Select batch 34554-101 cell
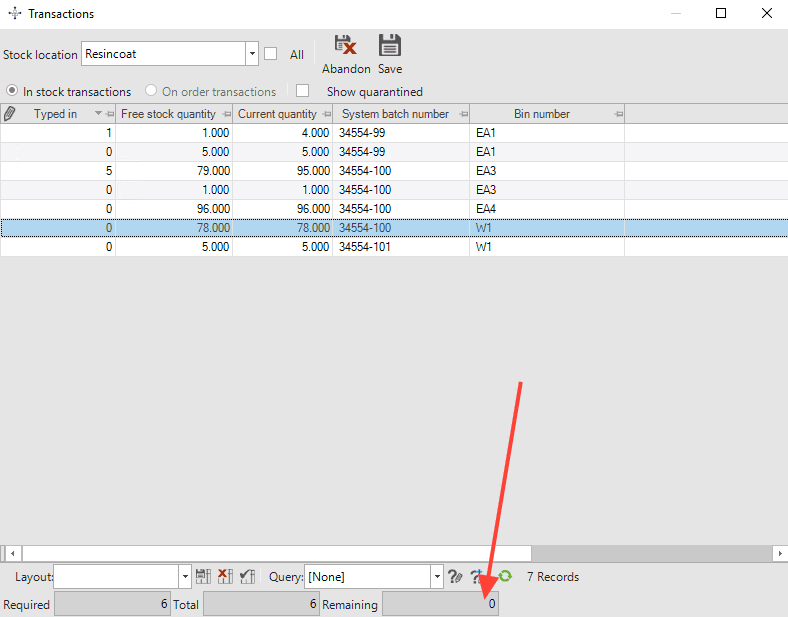The width and height of the screenshot is (788, 617). (x=401, y=247)
